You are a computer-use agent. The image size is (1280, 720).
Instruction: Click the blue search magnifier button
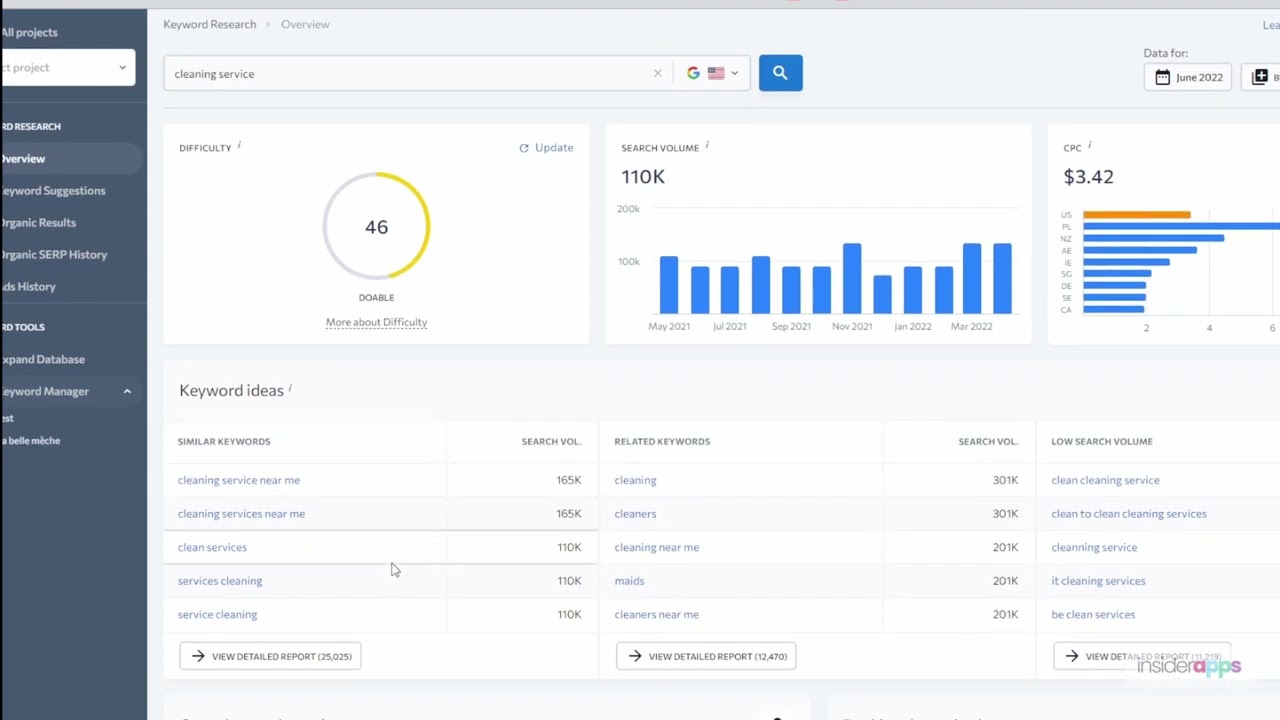780,73
